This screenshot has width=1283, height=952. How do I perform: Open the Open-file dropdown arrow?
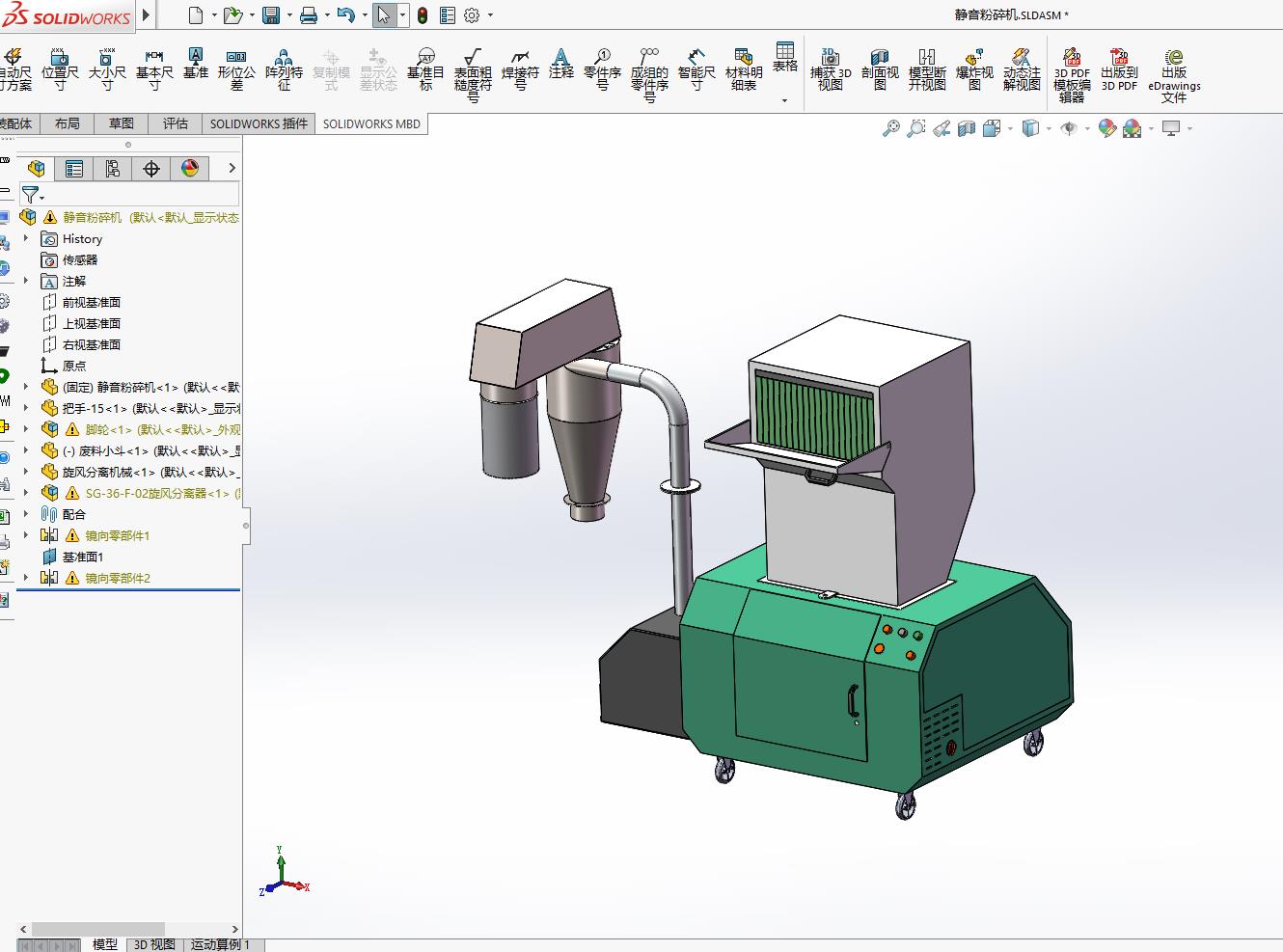pyautogui.click(x=252, y=15)
